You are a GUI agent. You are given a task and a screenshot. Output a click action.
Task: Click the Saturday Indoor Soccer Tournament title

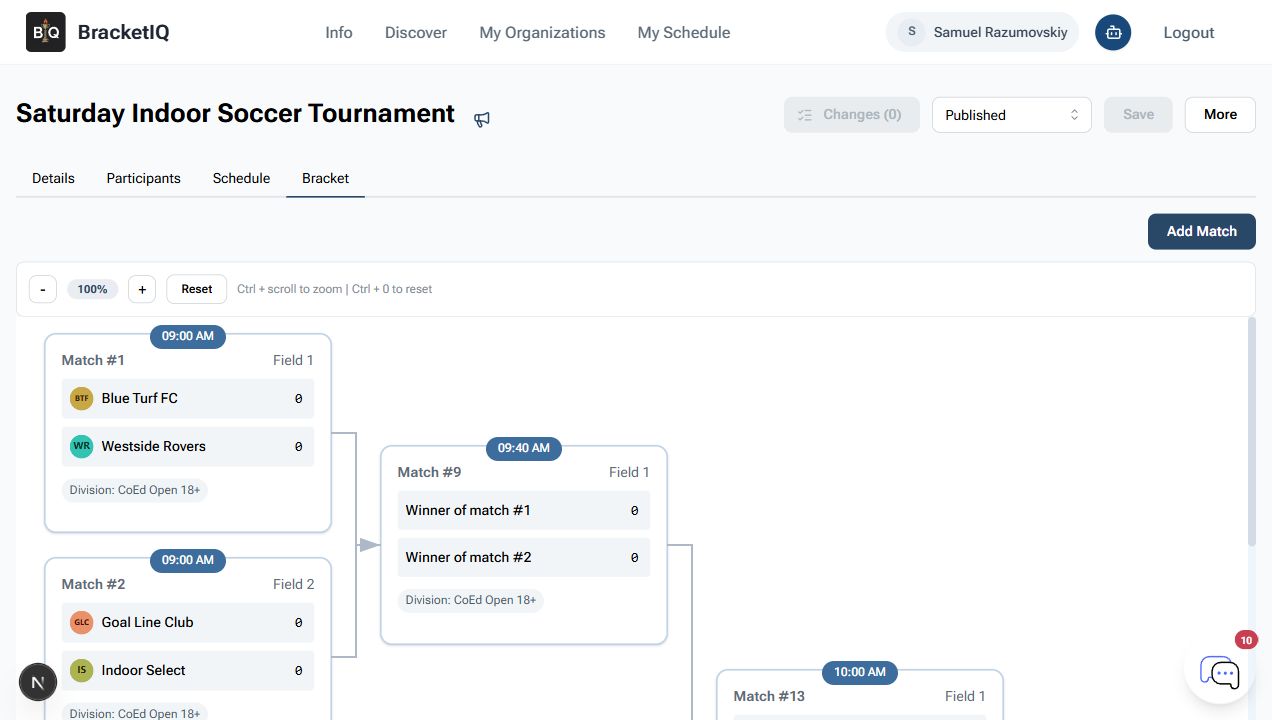point(235,113)
